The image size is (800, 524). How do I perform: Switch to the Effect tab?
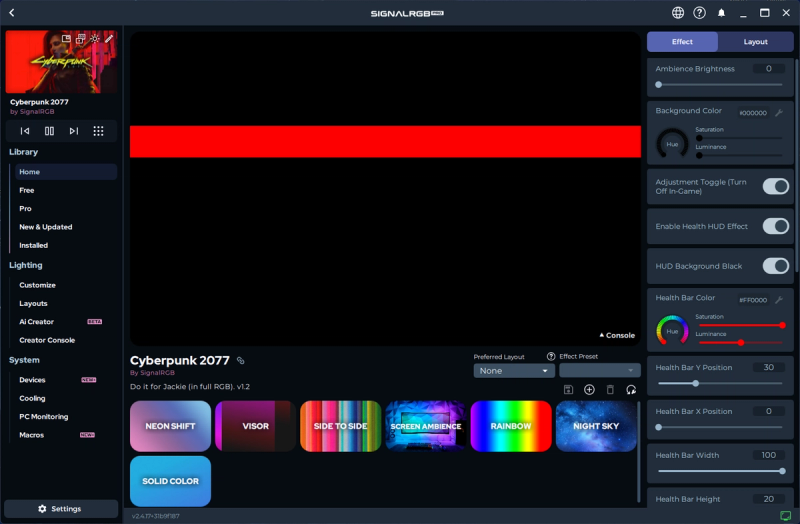pyautogui.click(x=682, y=42)
